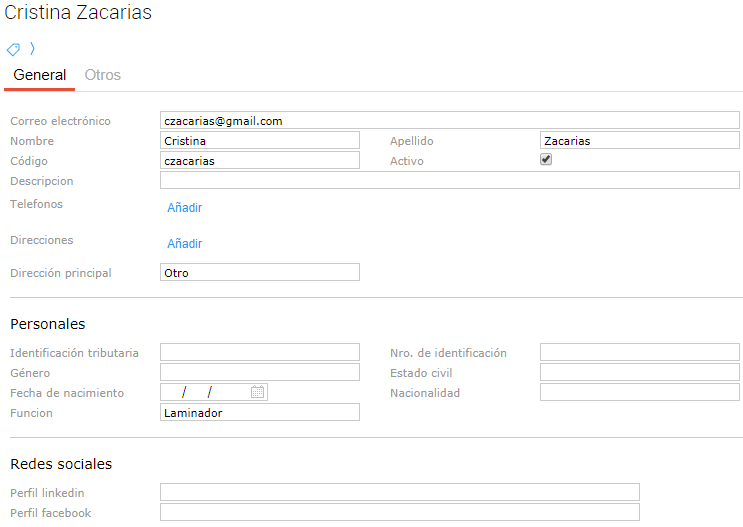Click the tag icon below the name
This screenshot has width=743, height=527.
point(14,49)
